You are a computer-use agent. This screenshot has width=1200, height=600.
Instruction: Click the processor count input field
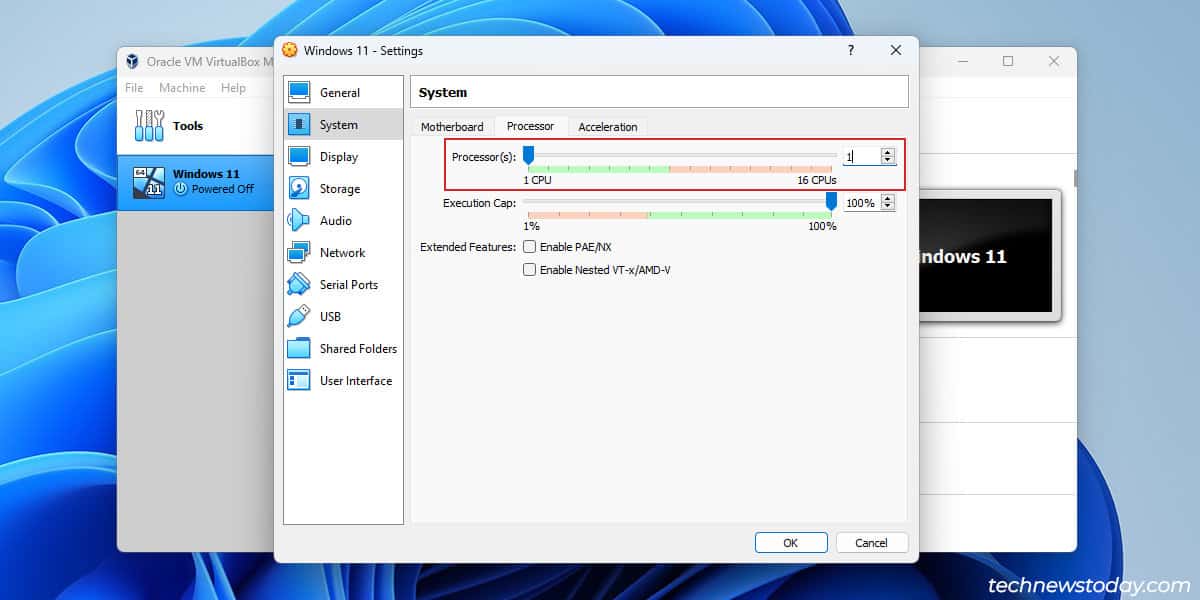861,156
